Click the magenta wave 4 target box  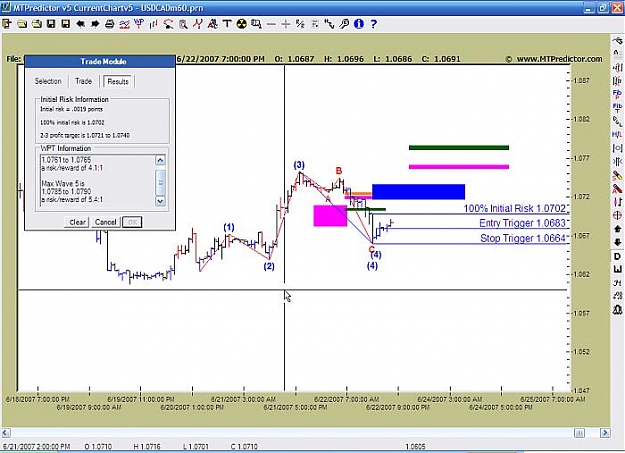pos(330,216)
